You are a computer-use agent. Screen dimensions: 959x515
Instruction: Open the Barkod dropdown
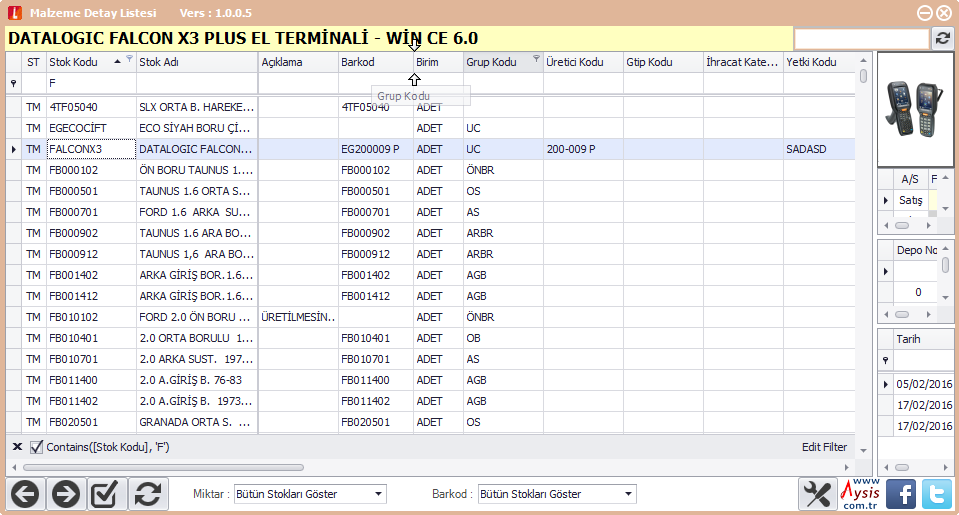tap(628, 494)
